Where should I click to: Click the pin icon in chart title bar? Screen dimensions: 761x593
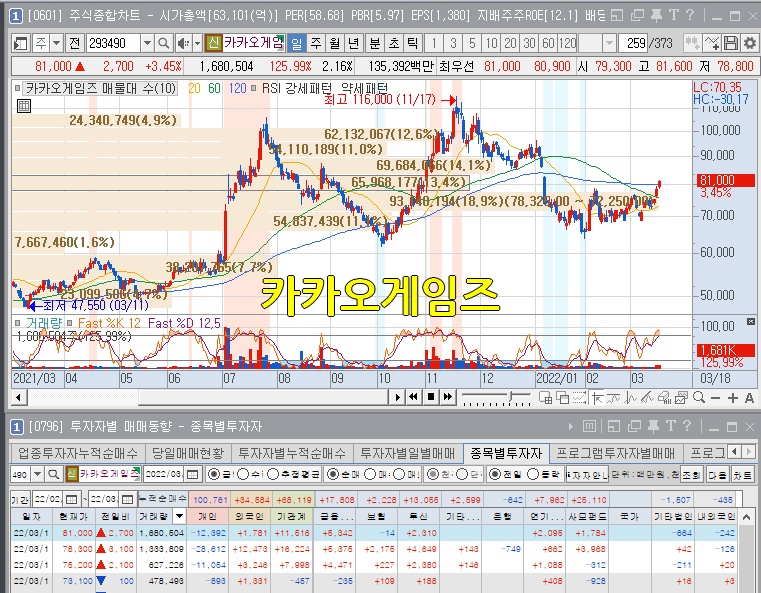(x=656, y=16)
